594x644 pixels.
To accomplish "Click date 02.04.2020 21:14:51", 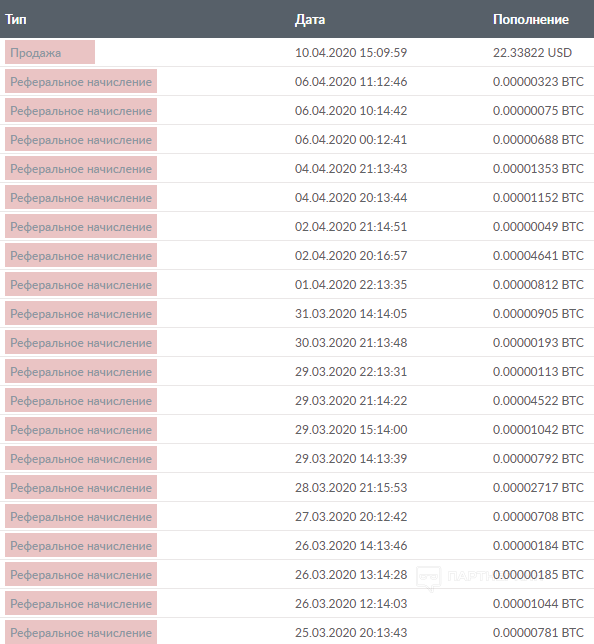I will point(351,226).
